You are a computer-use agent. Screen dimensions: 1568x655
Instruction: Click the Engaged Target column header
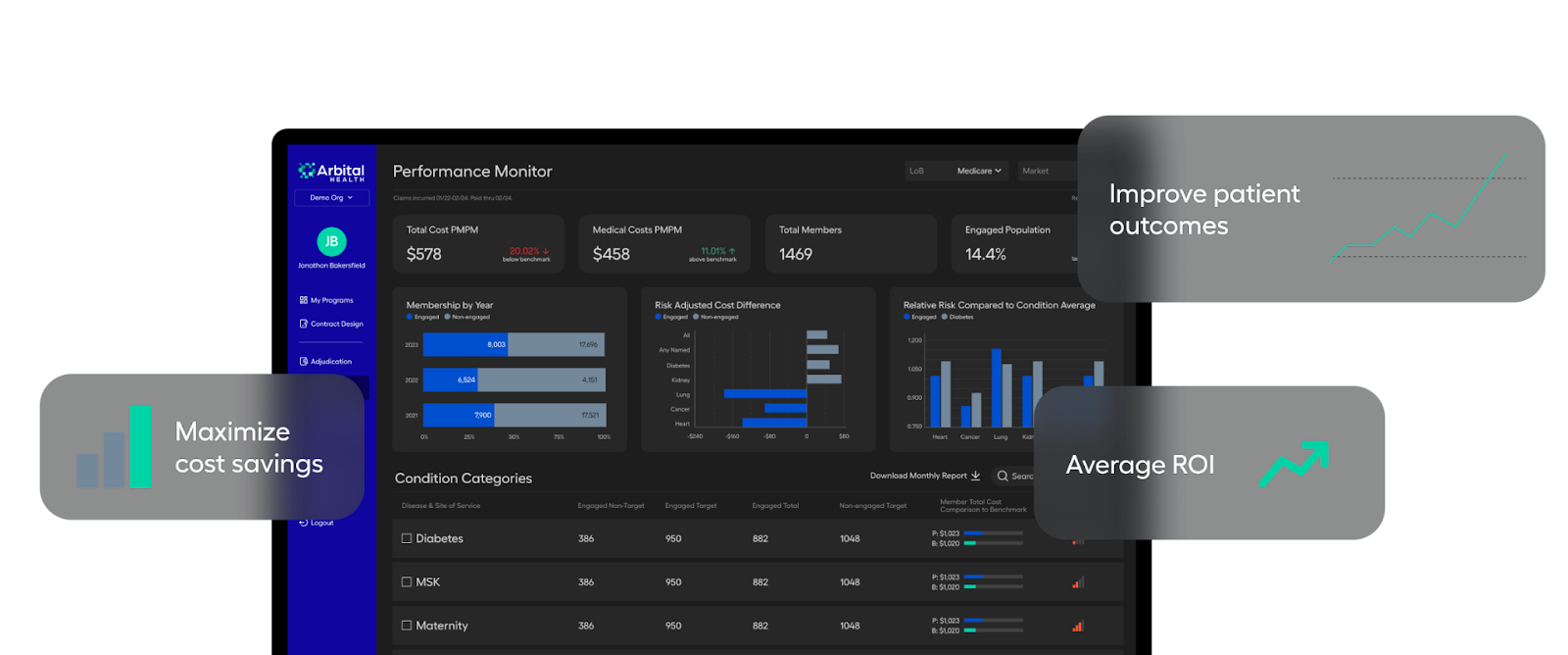pos(691,506)
